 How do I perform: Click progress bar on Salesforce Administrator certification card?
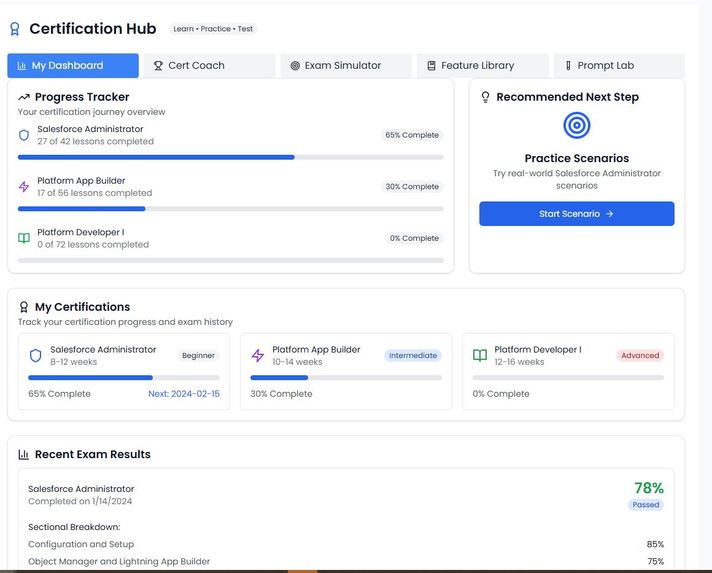point(124,378)
